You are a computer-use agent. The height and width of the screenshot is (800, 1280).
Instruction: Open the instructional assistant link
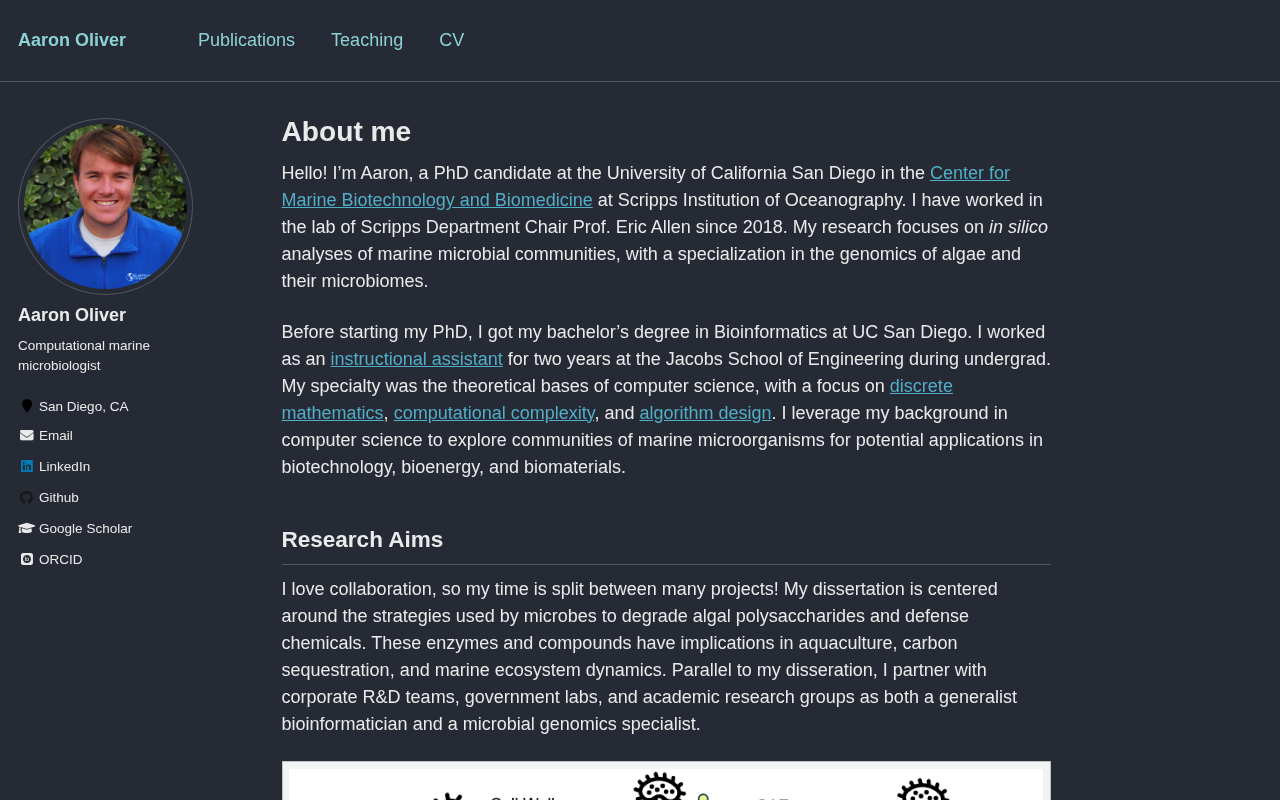point(416,359)
